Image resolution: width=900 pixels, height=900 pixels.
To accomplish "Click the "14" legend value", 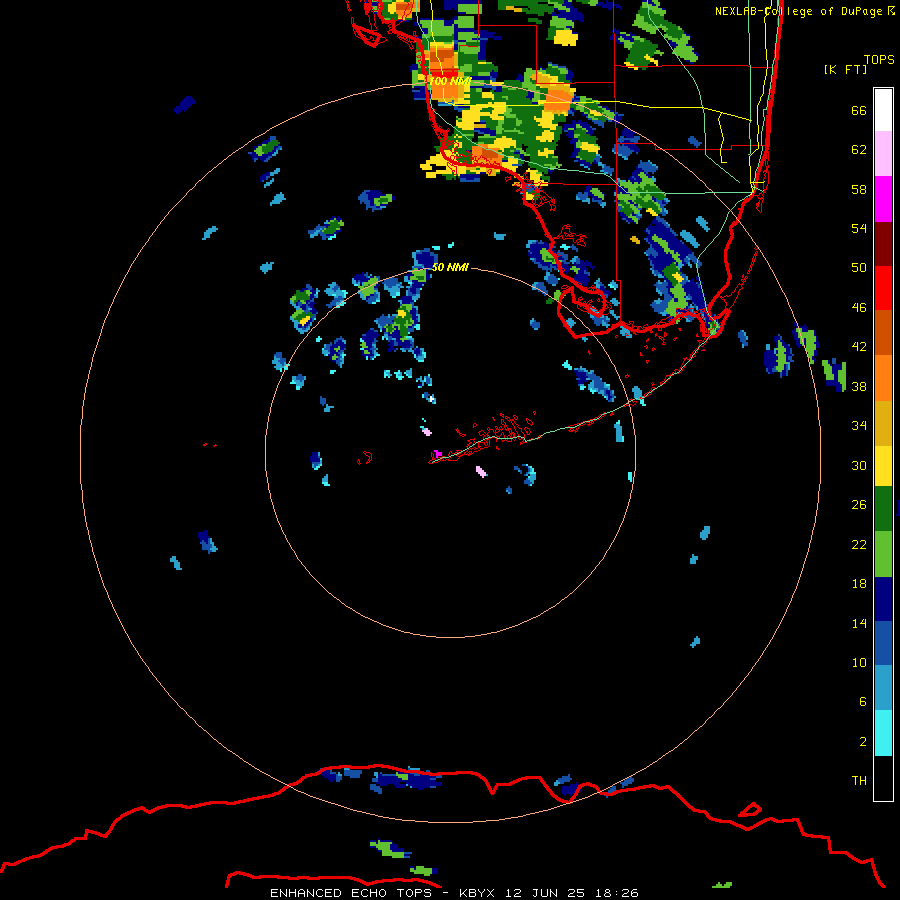I will point(859,623).
